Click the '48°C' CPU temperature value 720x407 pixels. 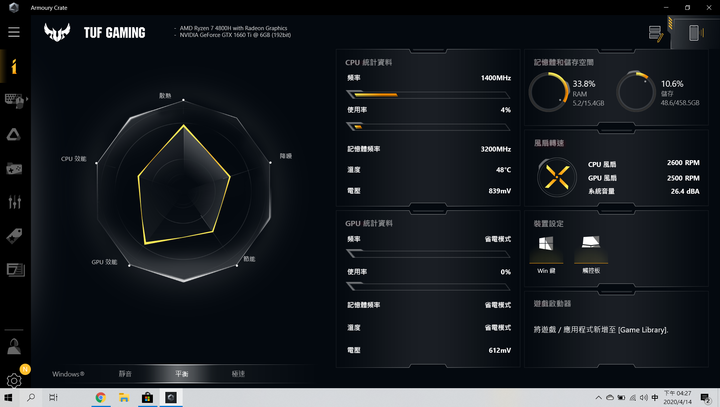503,170
